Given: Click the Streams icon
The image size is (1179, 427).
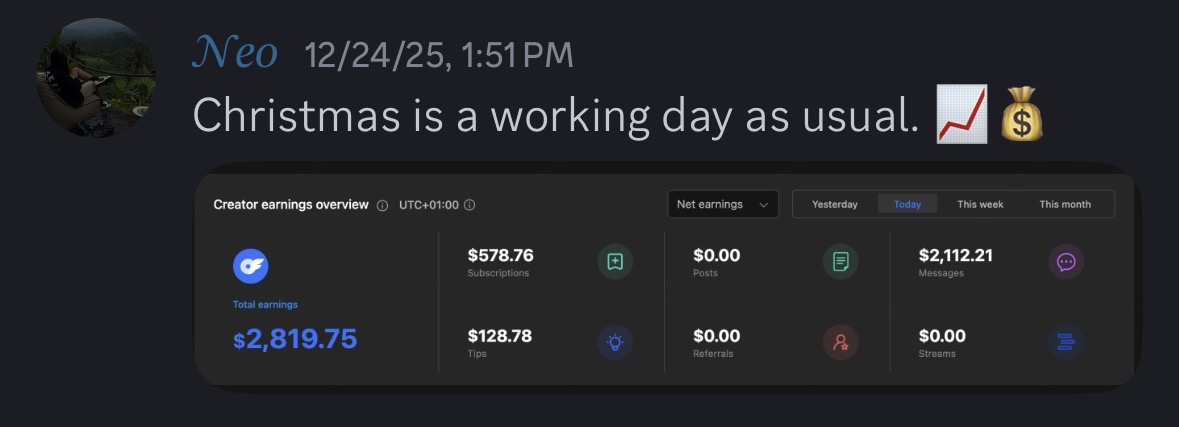Looking at the screenshot, I should (1066, 343).
